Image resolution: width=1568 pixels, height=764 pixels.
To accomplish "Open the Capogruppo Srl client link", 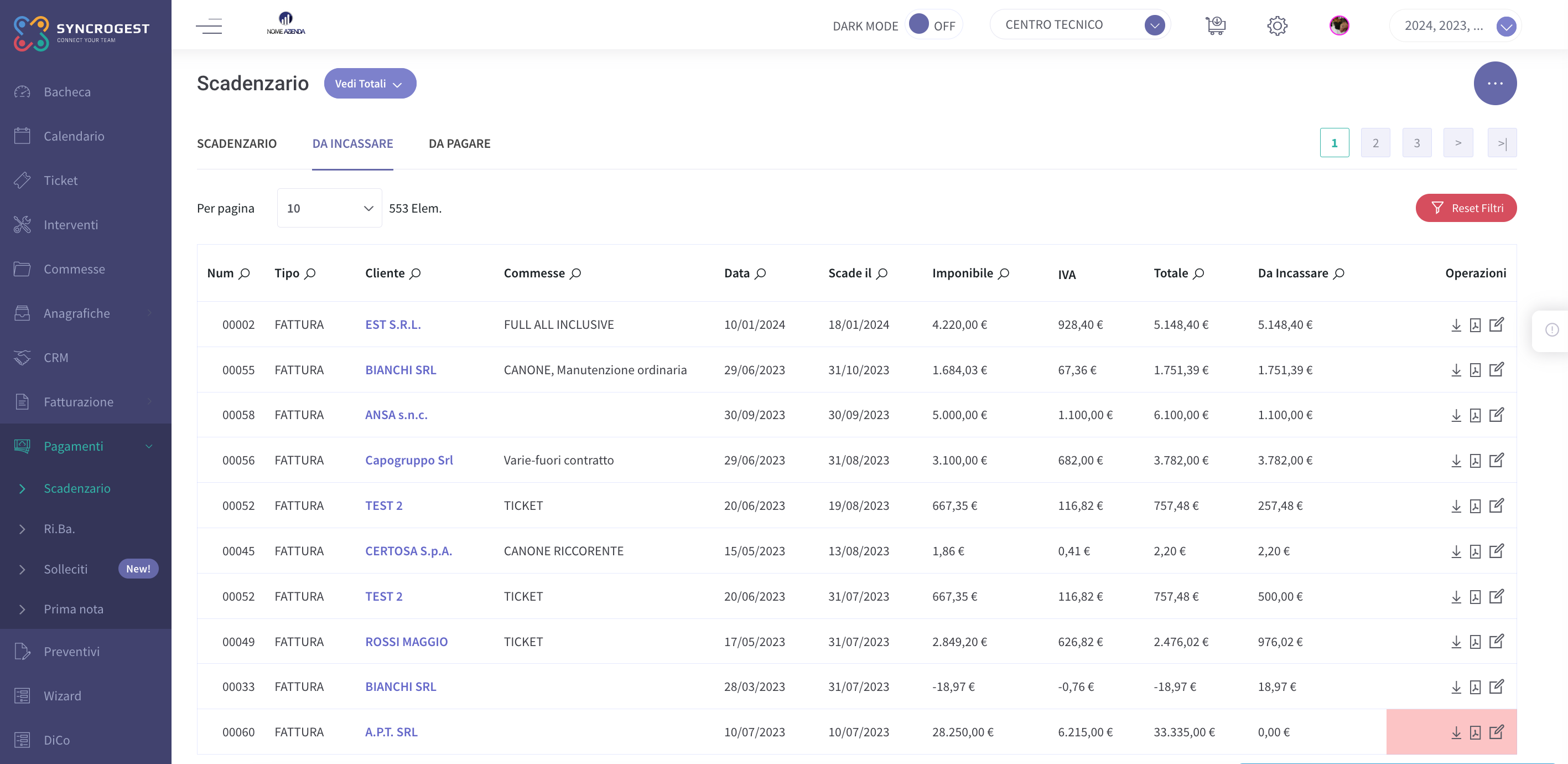I will coord(409,461).
